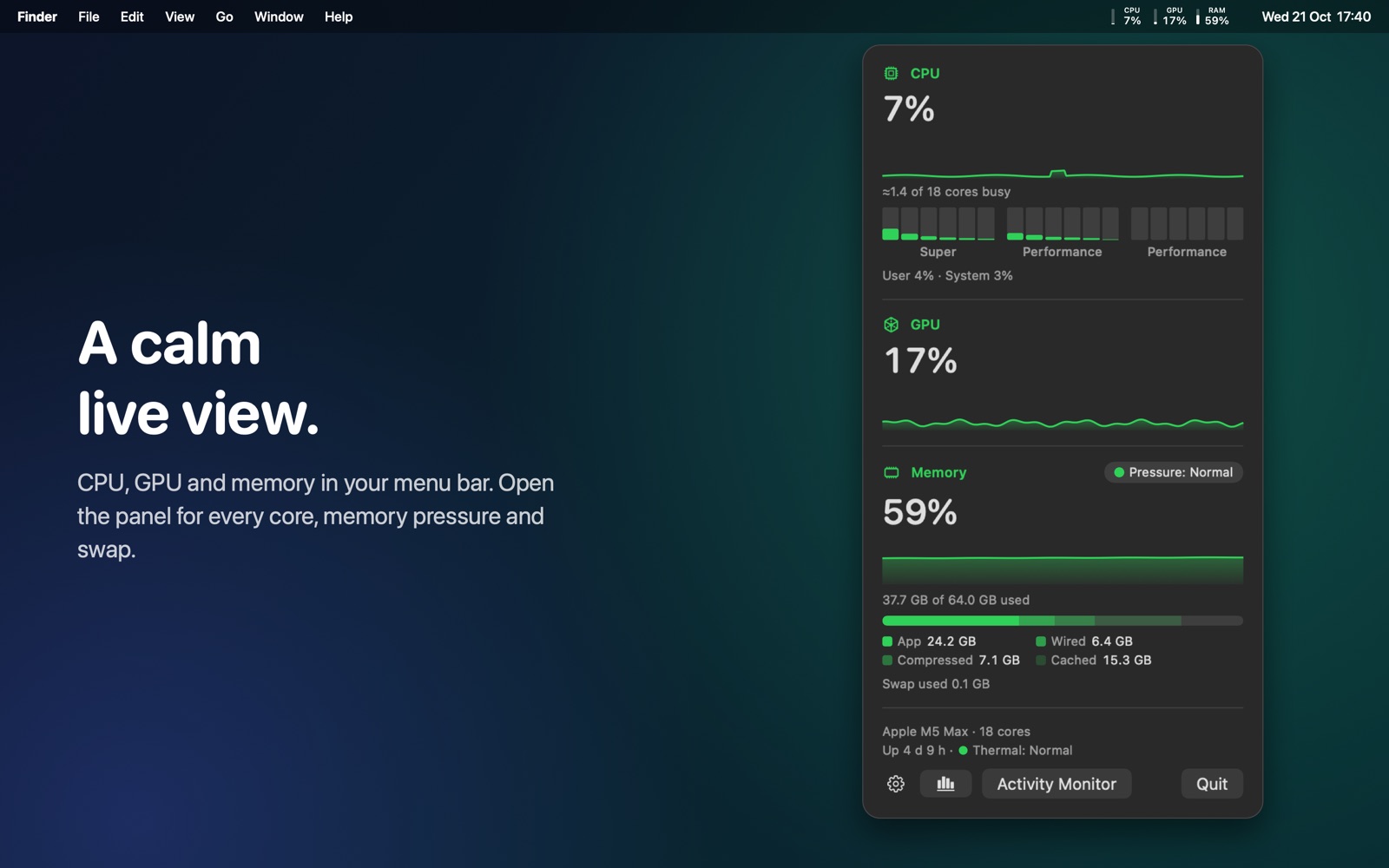1389x868 pixels.
Task: Click the CPU chip icon in panel header
Action: point(891,74)
